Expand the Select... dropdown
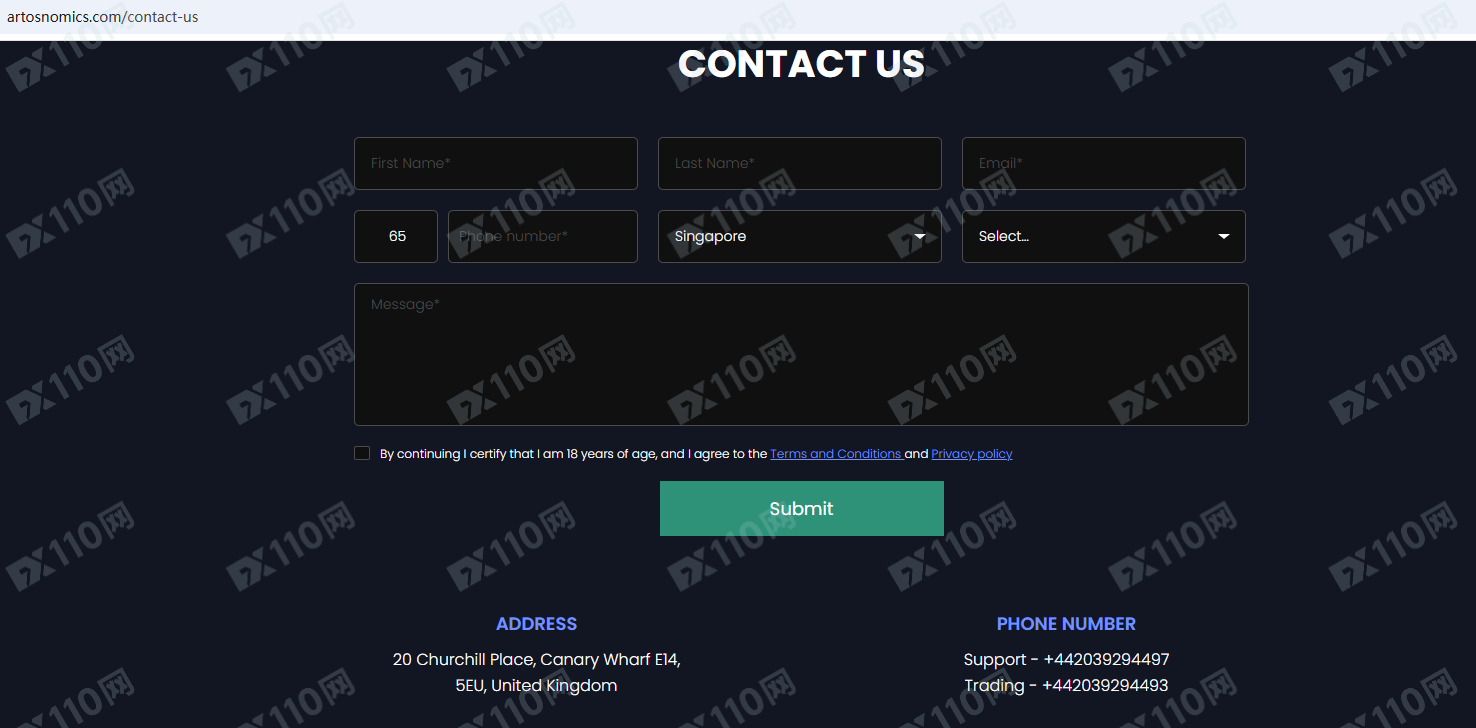The height and width of the screenshot is (728, 1476). click(1104, 237)
